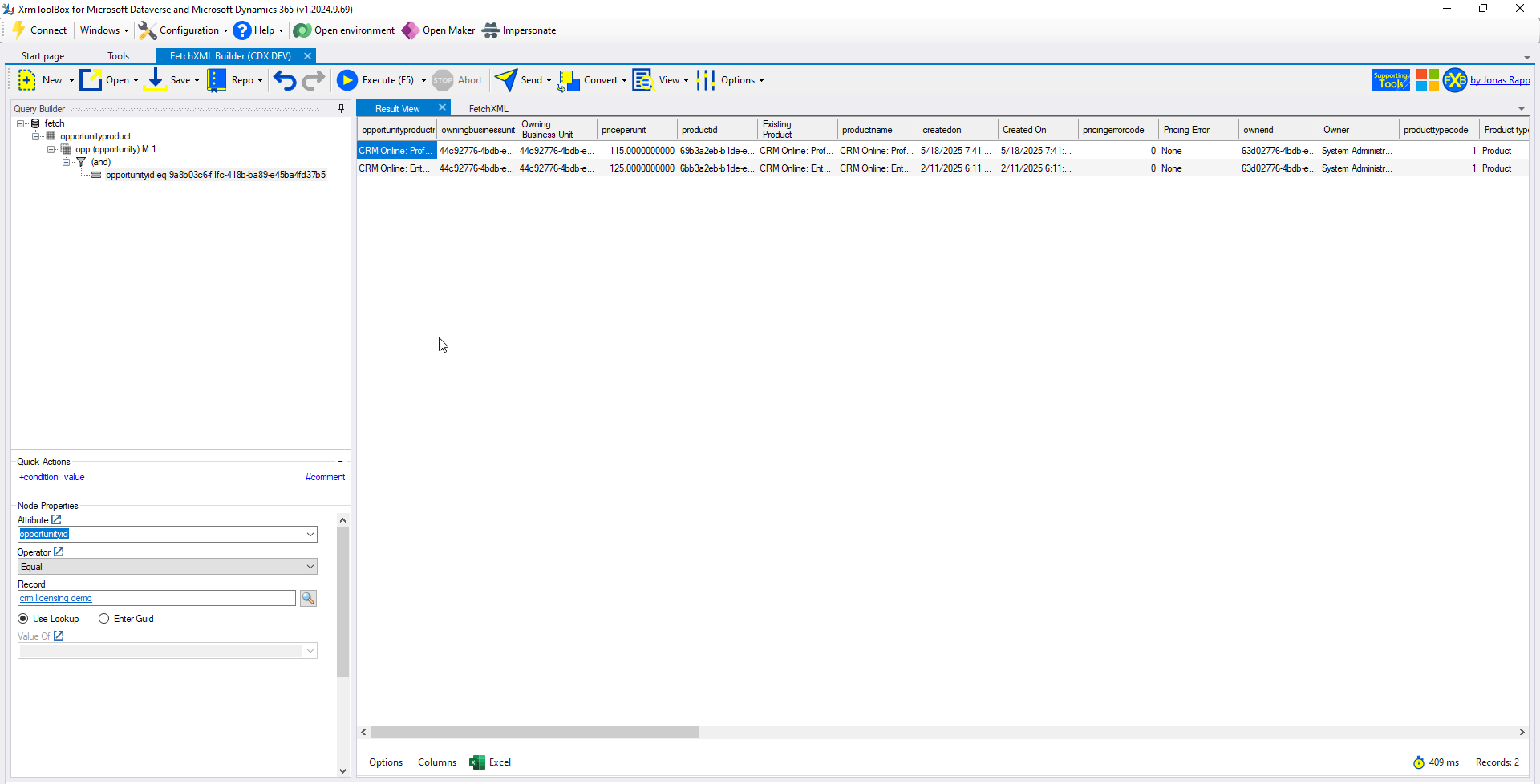The image size is (1540, 784).
Task: Click the scroll right arrow of results grid
Action: click(1522, 733)
